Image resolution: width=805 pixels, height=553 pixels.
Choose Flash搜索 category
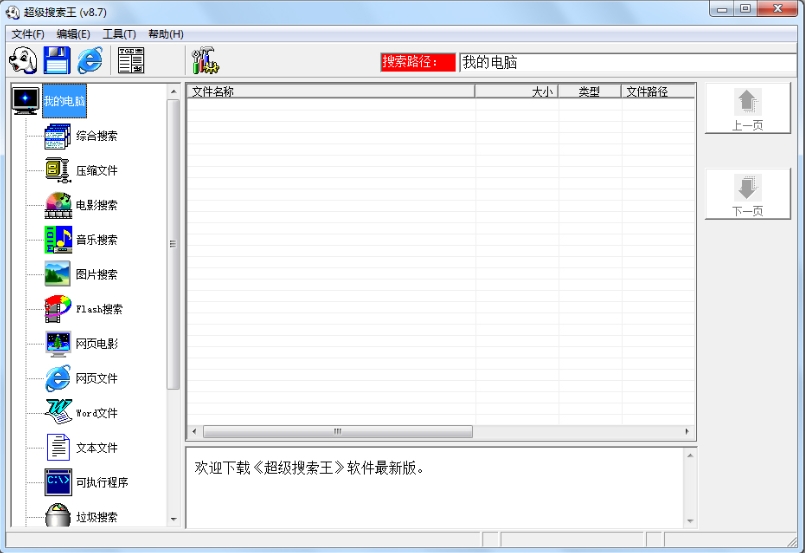[x=99, y=309]
